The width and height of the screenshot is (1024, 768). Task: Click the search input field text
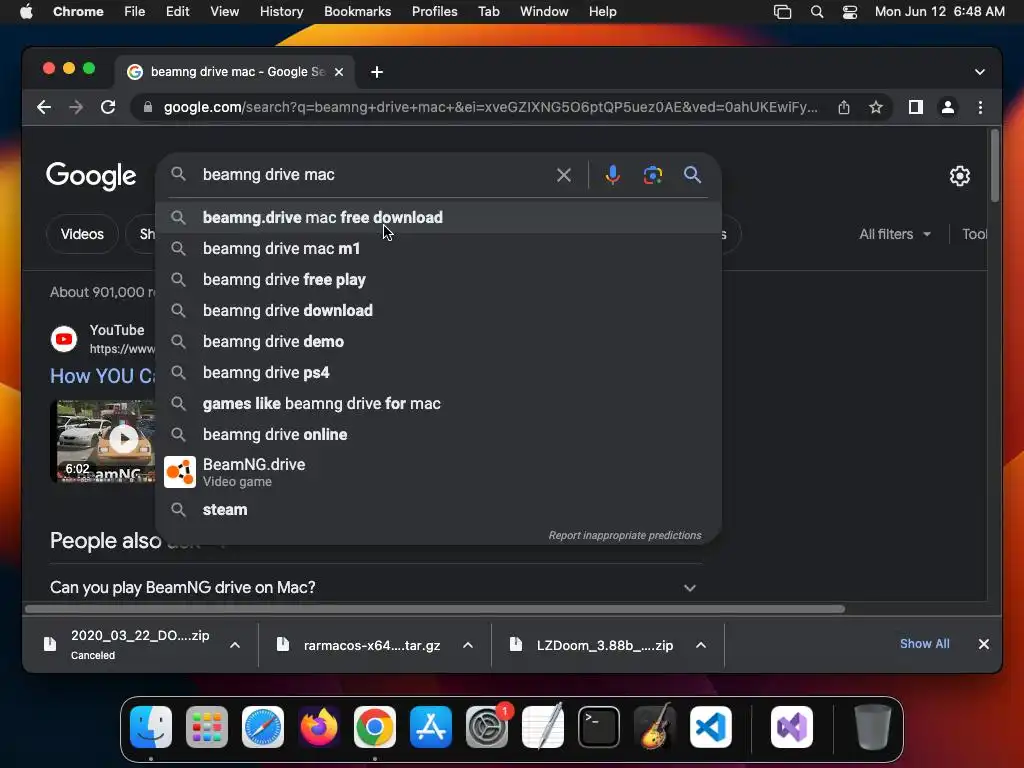pyautogui.click(x=268, y=175)
